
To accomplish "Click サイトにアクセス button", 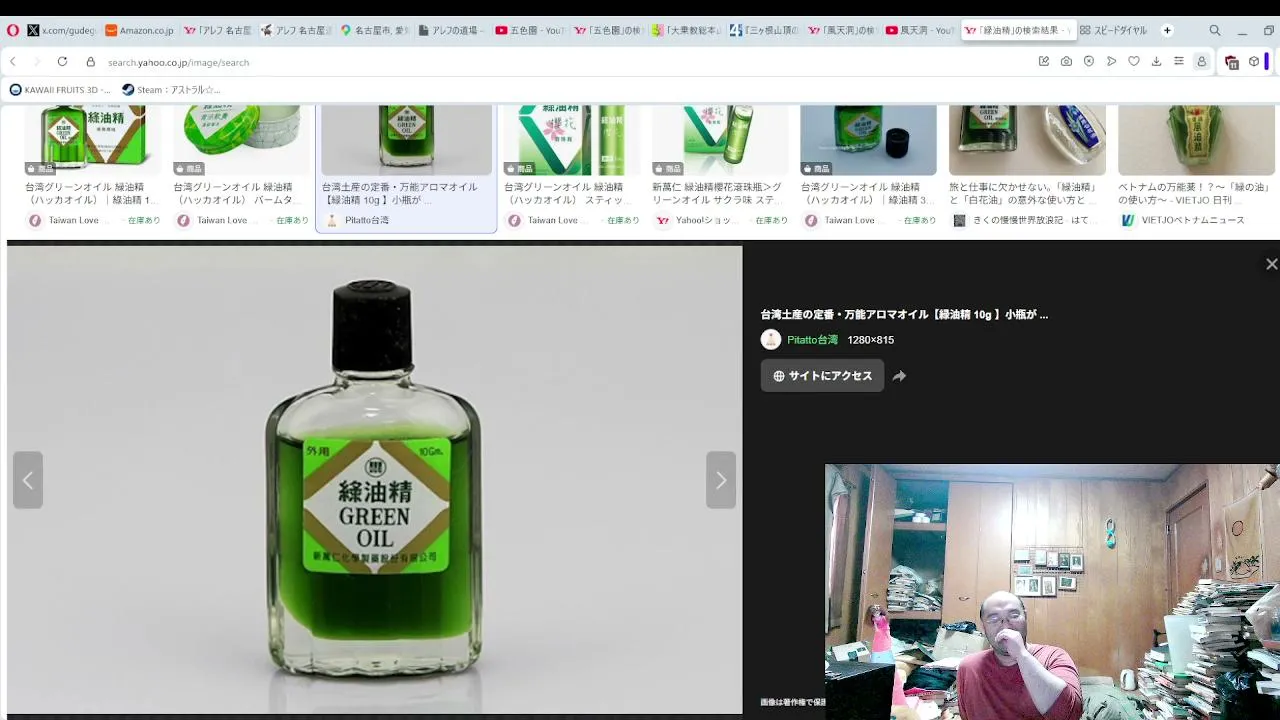I will 822,376.
